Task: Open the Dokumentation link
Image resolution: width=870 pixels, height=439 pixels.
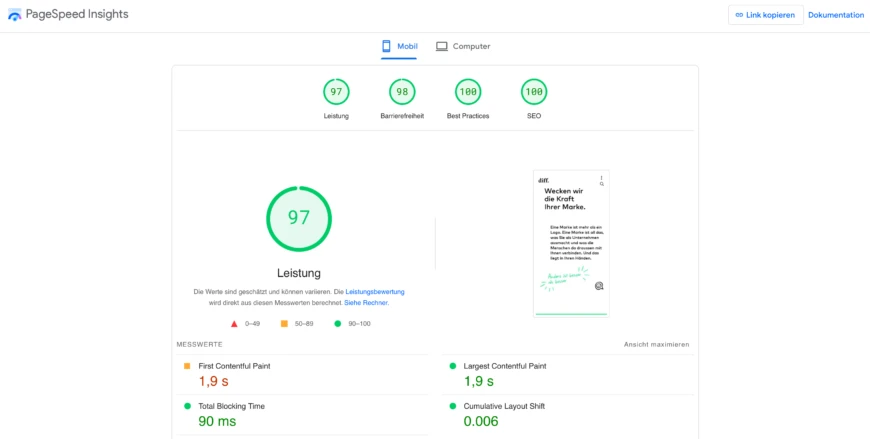Action: click(x=835, y=15)
